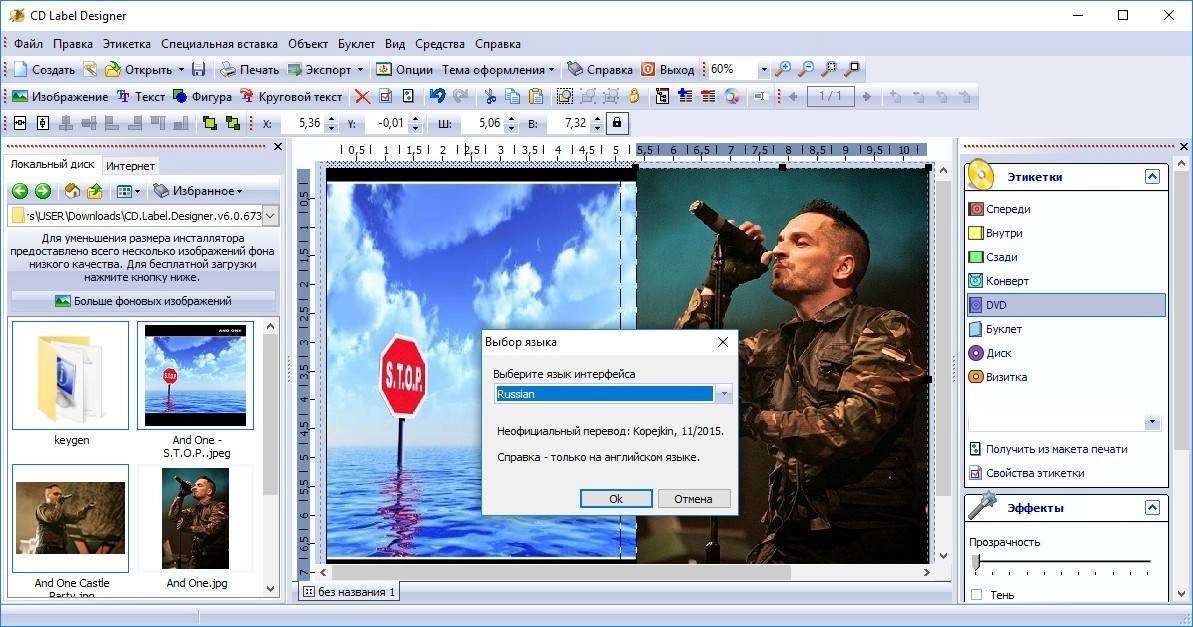The width and height of the screenshot is (1193, 627).
Task: Paste from clipboard icon
Action: (x=536, y=97)
